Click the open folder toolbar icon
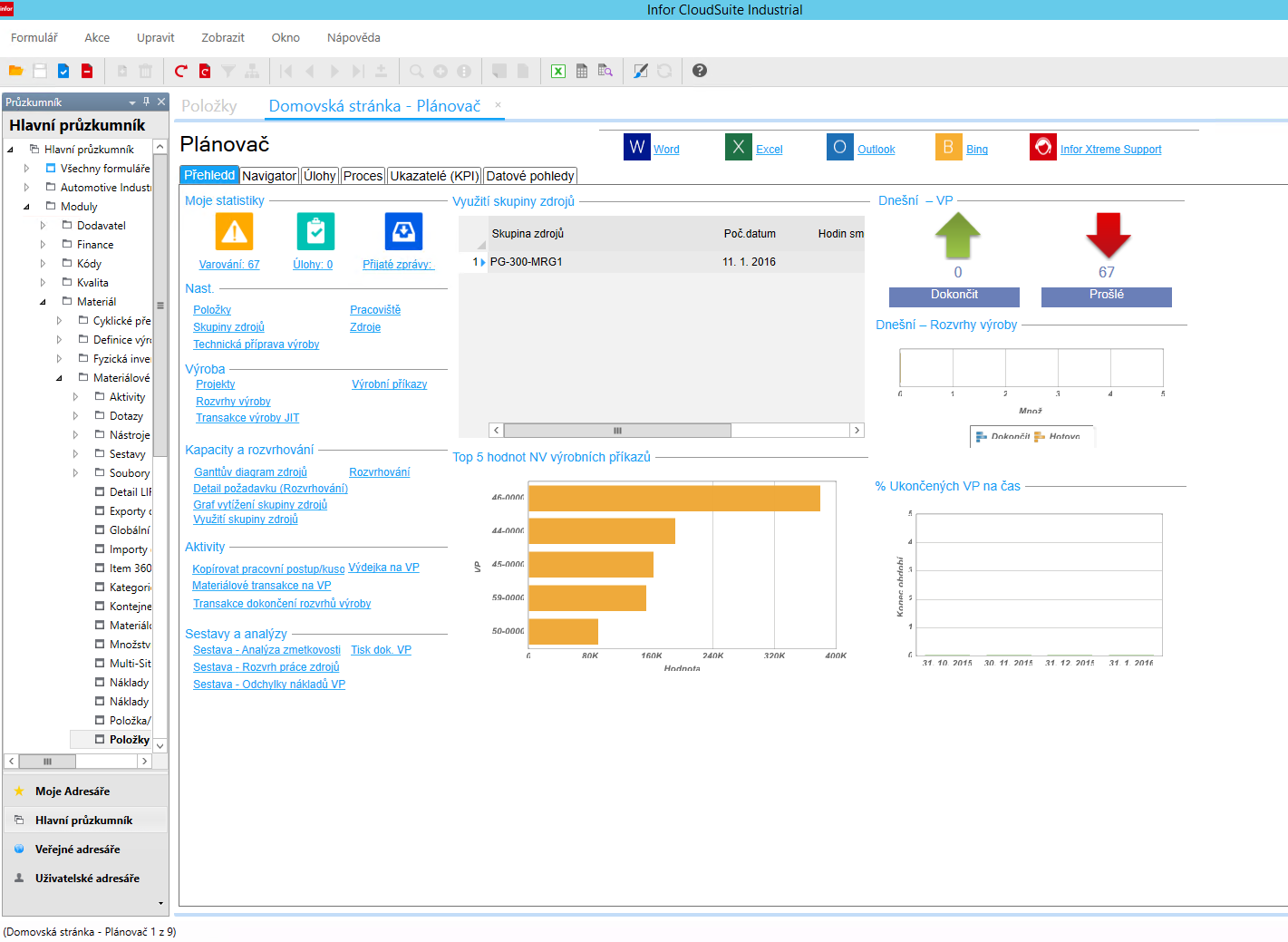1288x942 pixels. (x=15, y=71)
